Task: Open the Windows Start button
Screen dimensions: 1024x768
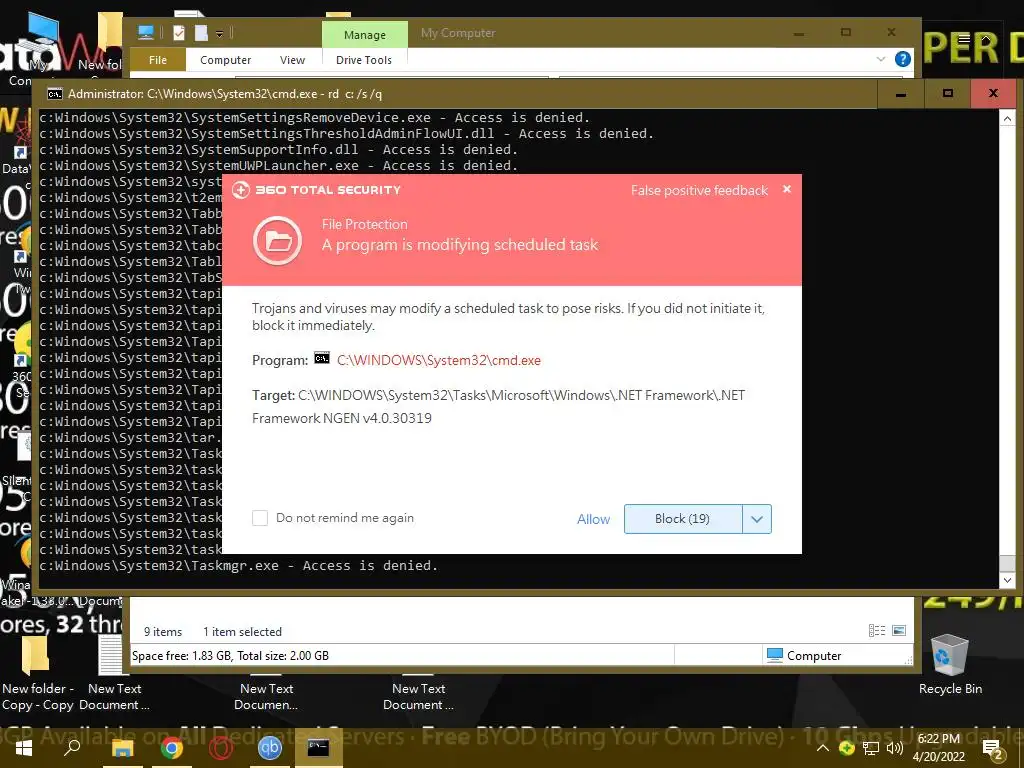Action: click(x=24, y=748)
